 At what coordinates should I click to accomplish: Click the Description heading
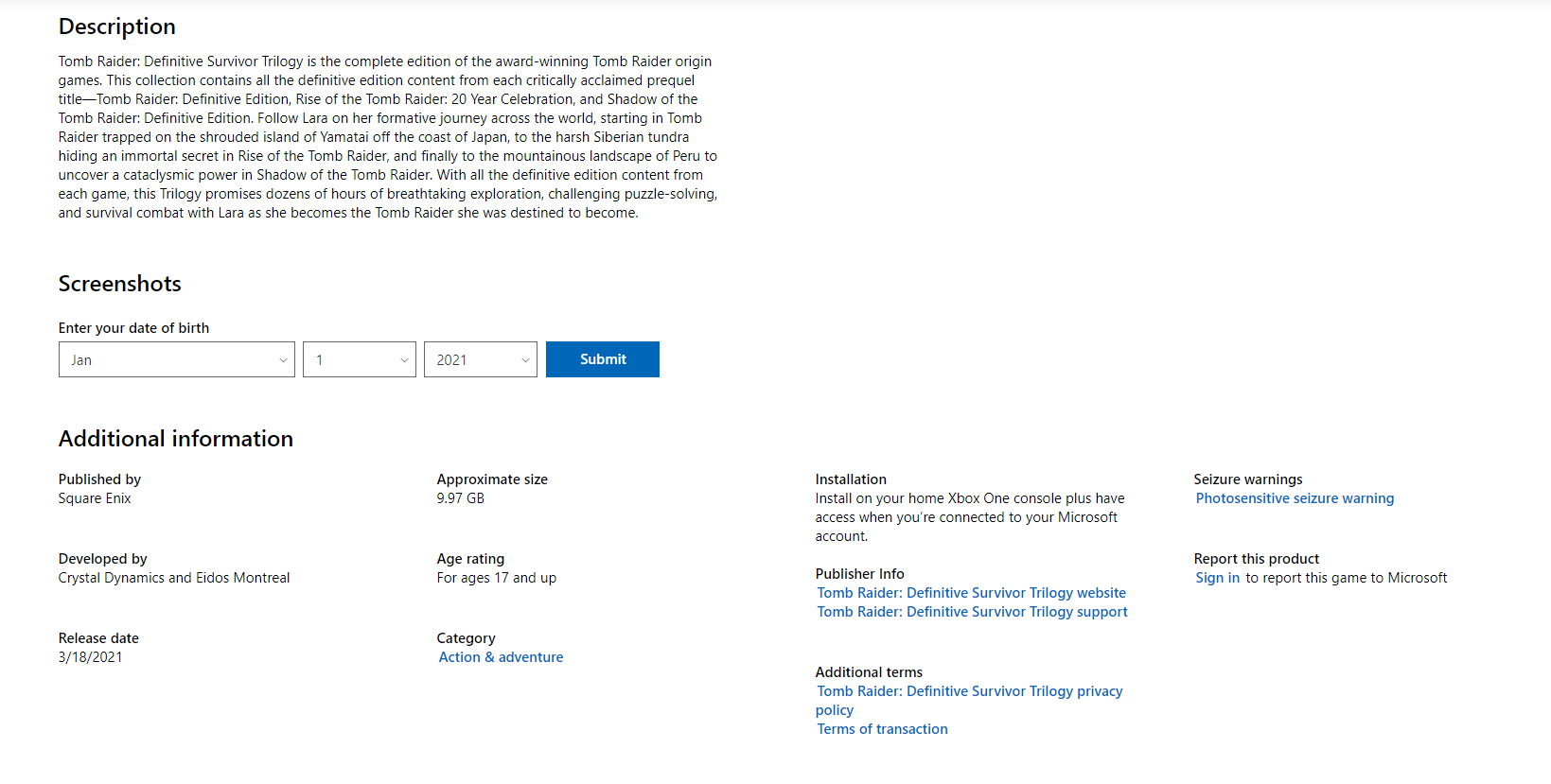click(x=117, y=26)
